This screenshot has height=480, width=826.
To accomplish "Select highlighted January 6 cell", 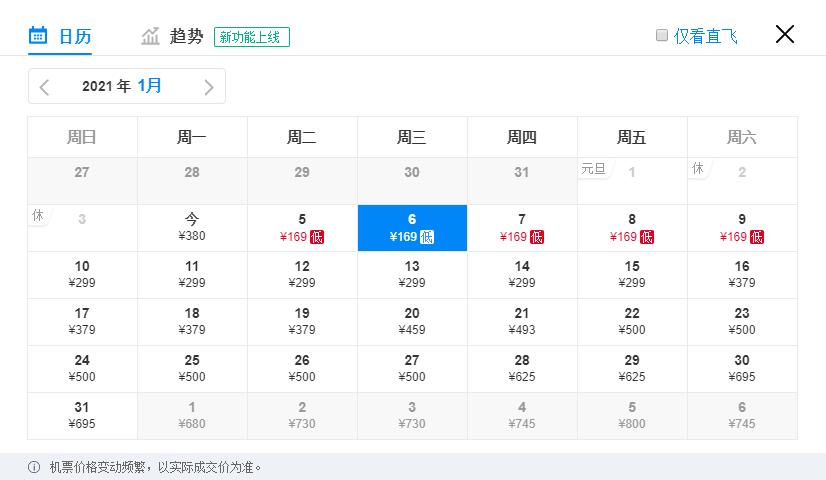I will pyautogui.click(x=412, y=228).
